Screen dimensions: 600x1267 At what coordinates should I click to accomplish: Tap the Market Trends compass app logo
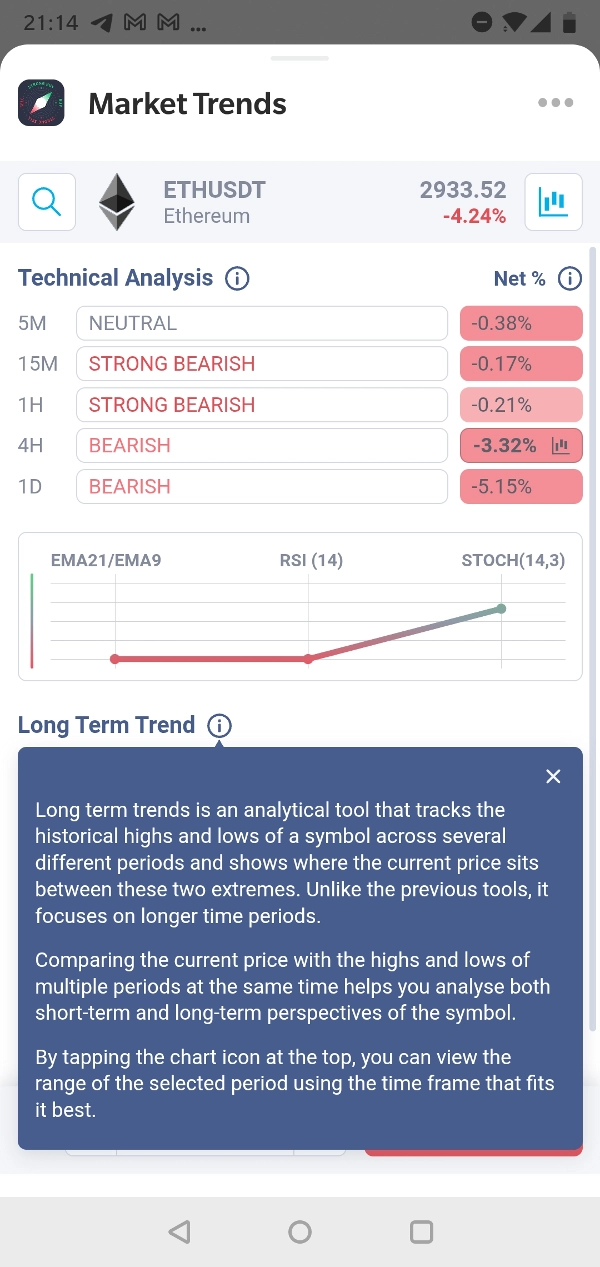[41, 103]
